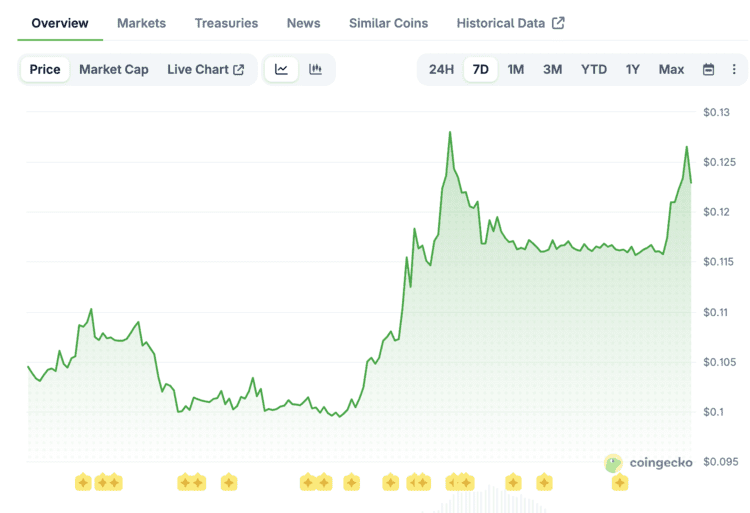Switch to candlestick chart view icon

[316, 69]
